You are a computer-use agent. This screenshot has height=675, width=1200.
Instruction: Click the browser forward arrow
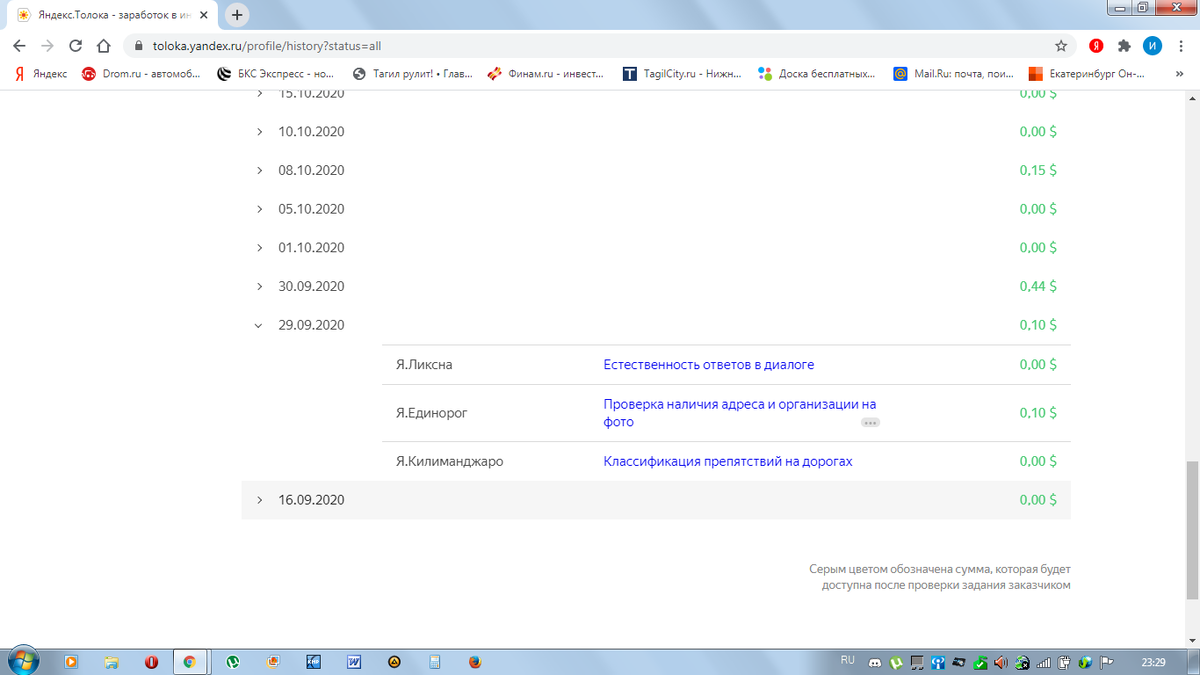tap(47, 46)
